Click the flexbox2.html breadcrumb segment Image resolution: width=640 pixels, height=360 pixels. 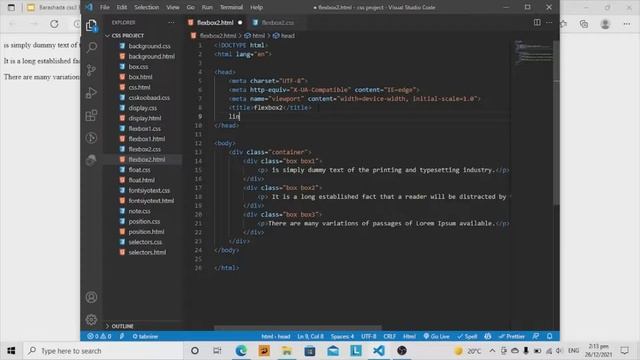[x=218, y=36]
